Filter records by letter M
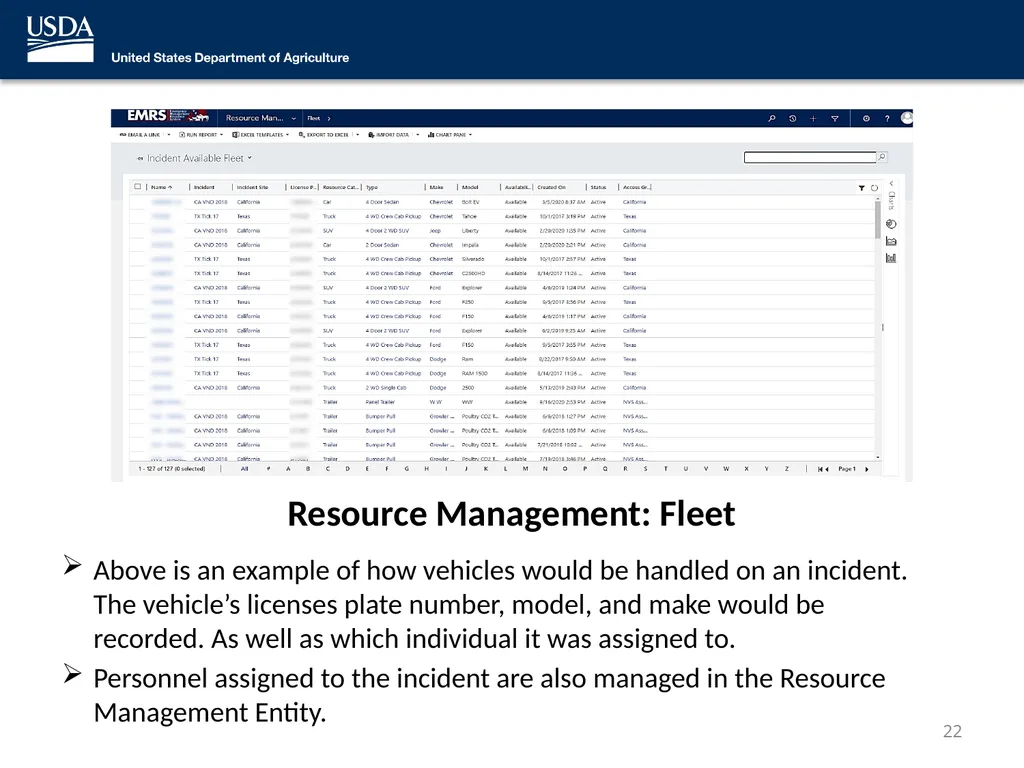1024x768 pixels. coord(525,469)
